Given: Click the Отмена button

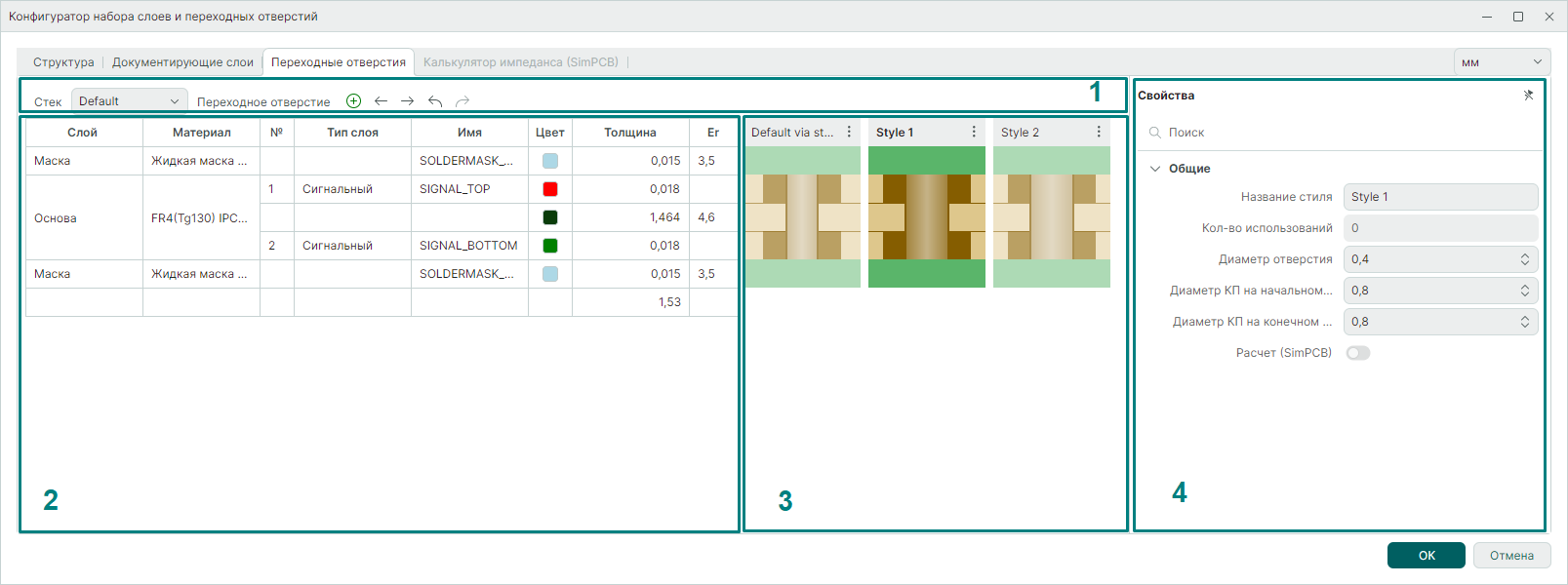Looking at the screenshot, I should pyautogui.click(x=1511, y=555).
